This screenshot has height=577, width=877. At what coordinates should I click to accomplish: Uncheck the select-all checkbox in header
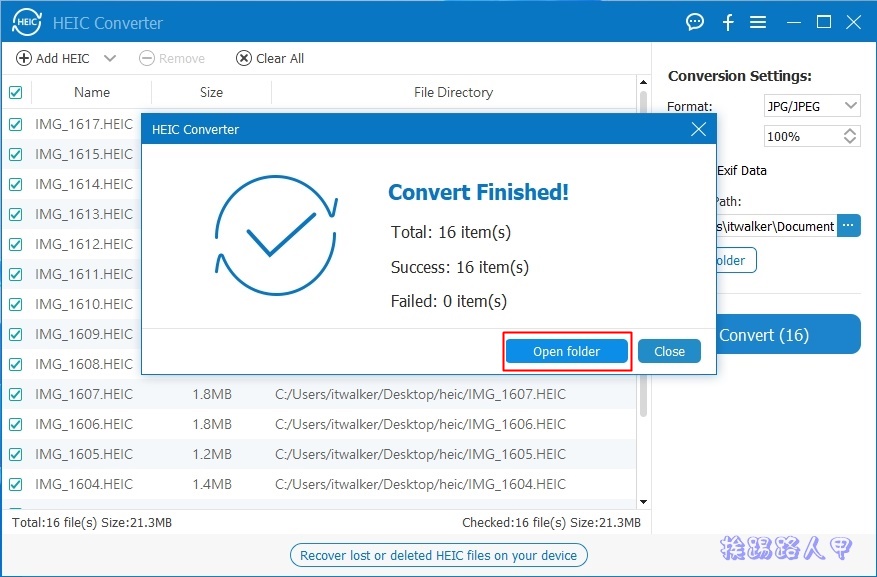point(13,92)
